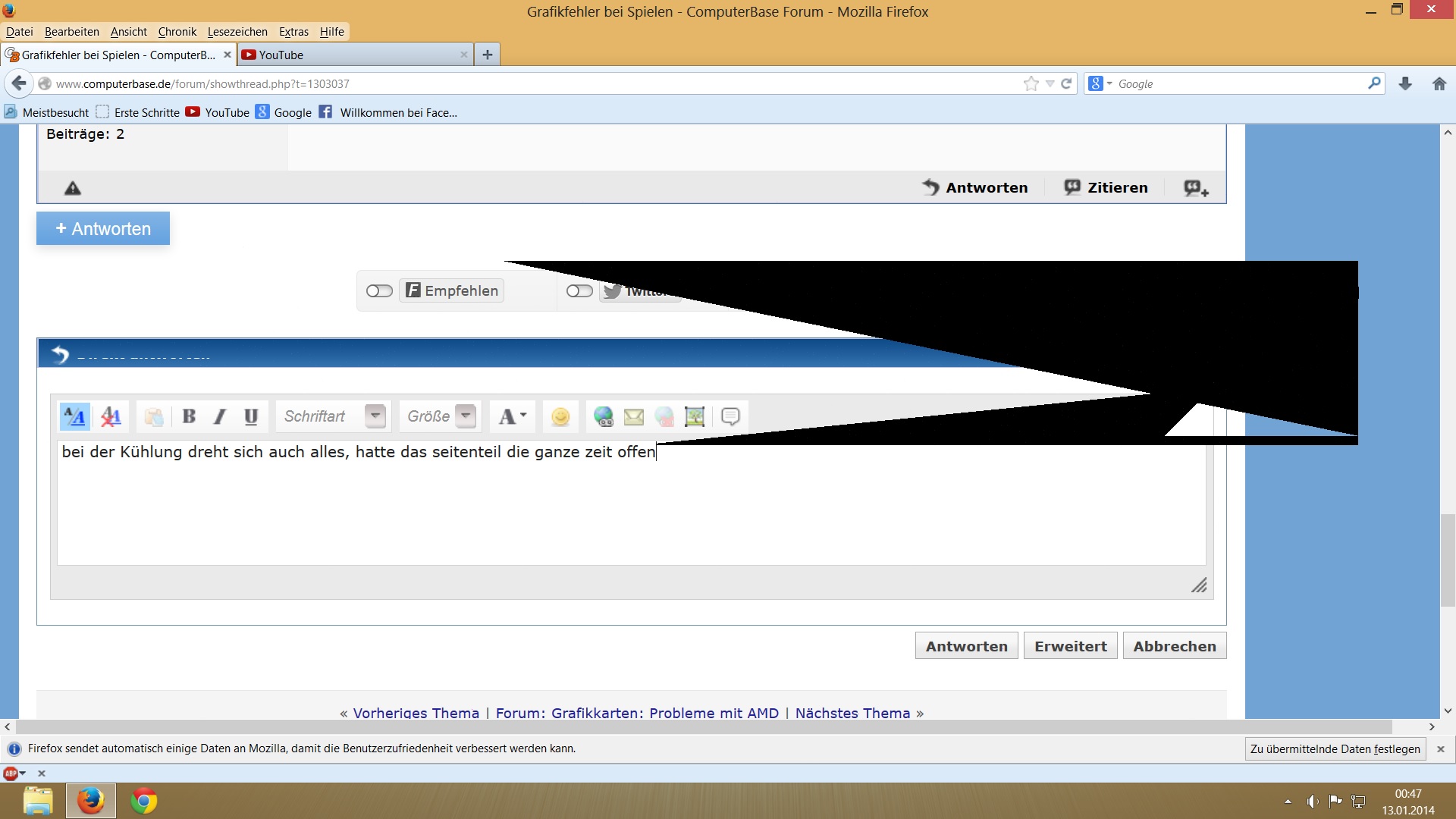Click the remove text formatting icon
1456x819 pixels.
[111, 416]
